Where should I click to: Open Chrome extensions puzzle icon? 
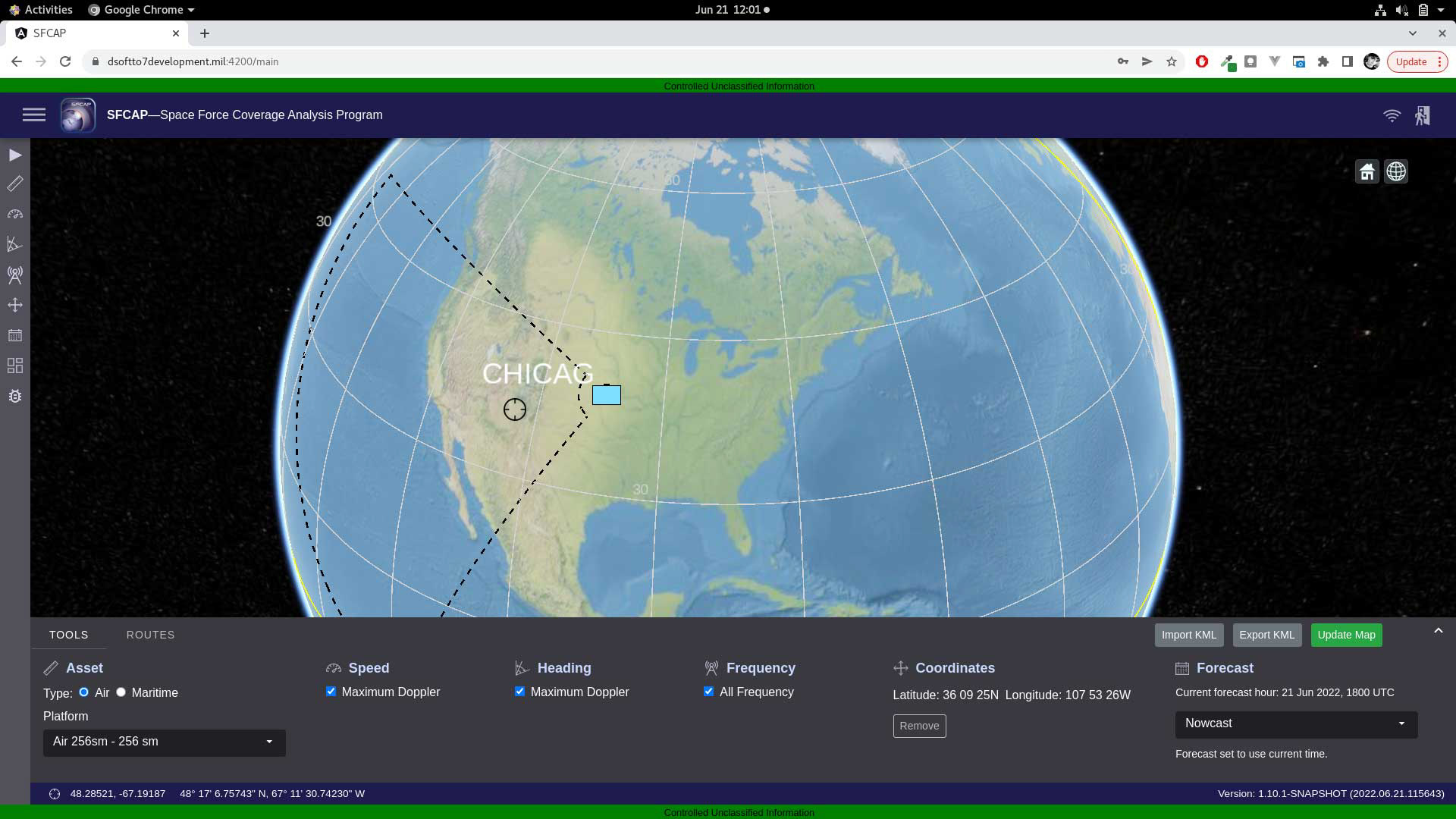(x=1323, y=61)
